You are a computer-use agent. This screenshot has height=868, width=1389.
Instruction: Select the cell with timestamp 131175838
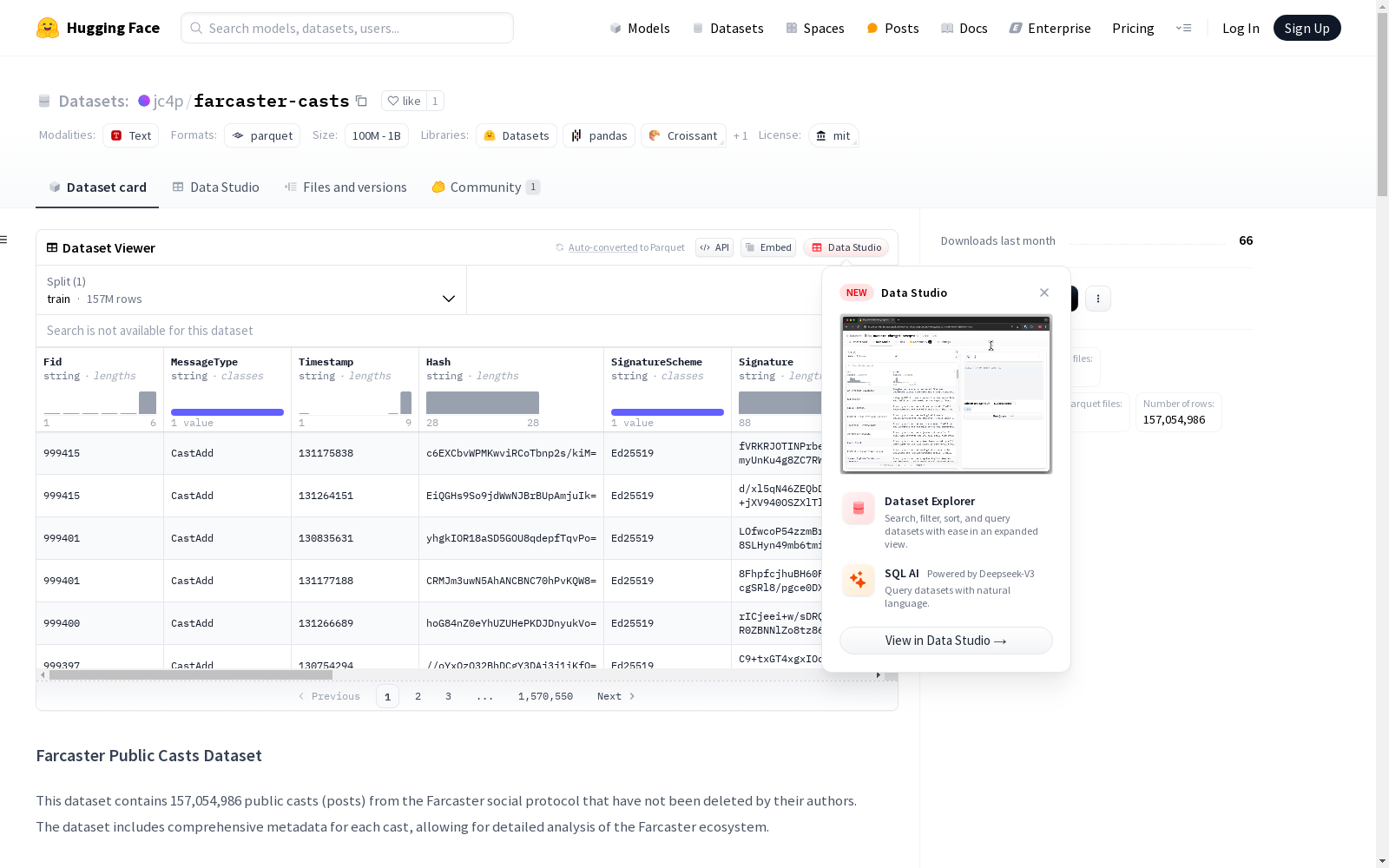click(355, 453)
